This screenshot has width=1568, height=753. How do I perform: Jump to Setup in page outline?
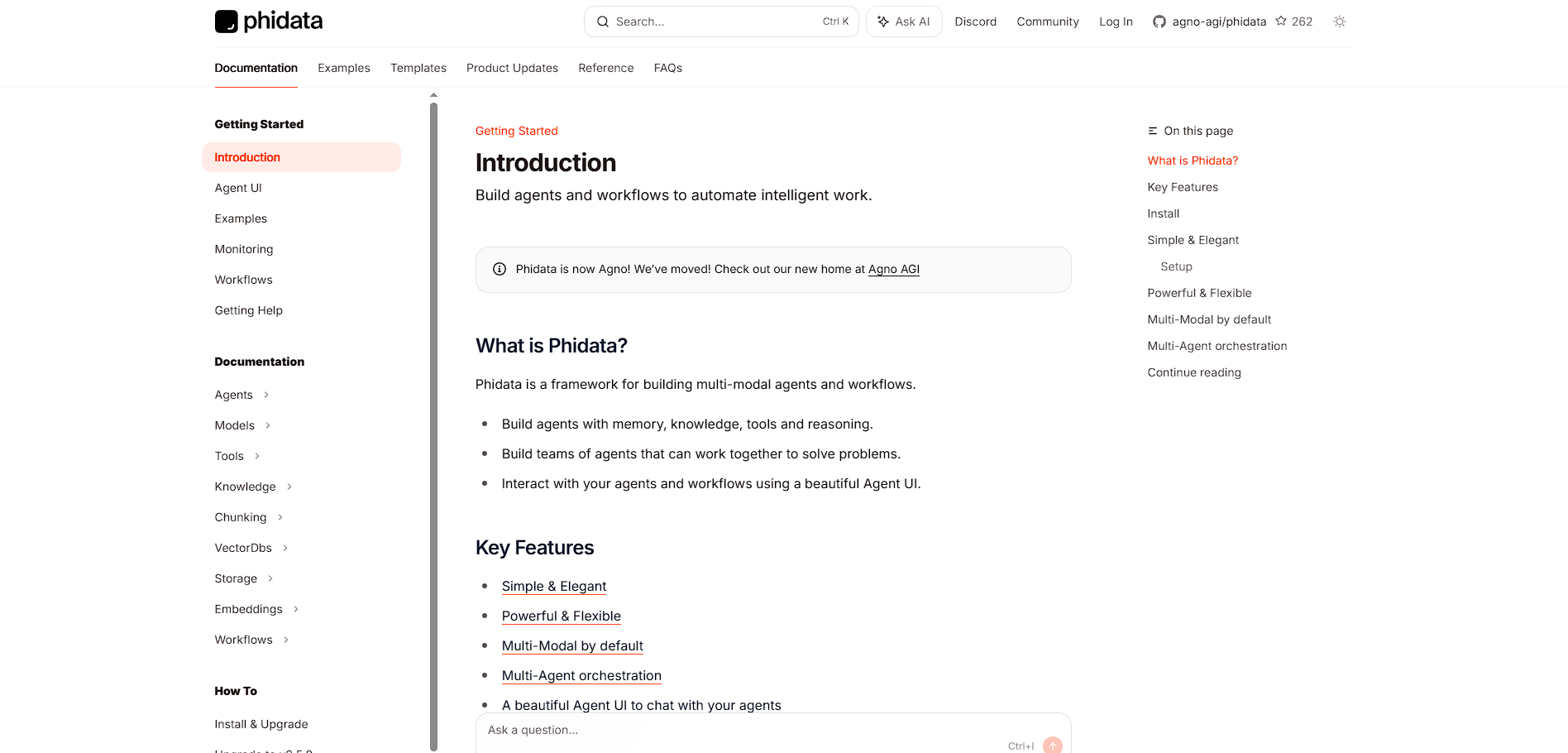pyautogui.click(x=1176, y=266)
